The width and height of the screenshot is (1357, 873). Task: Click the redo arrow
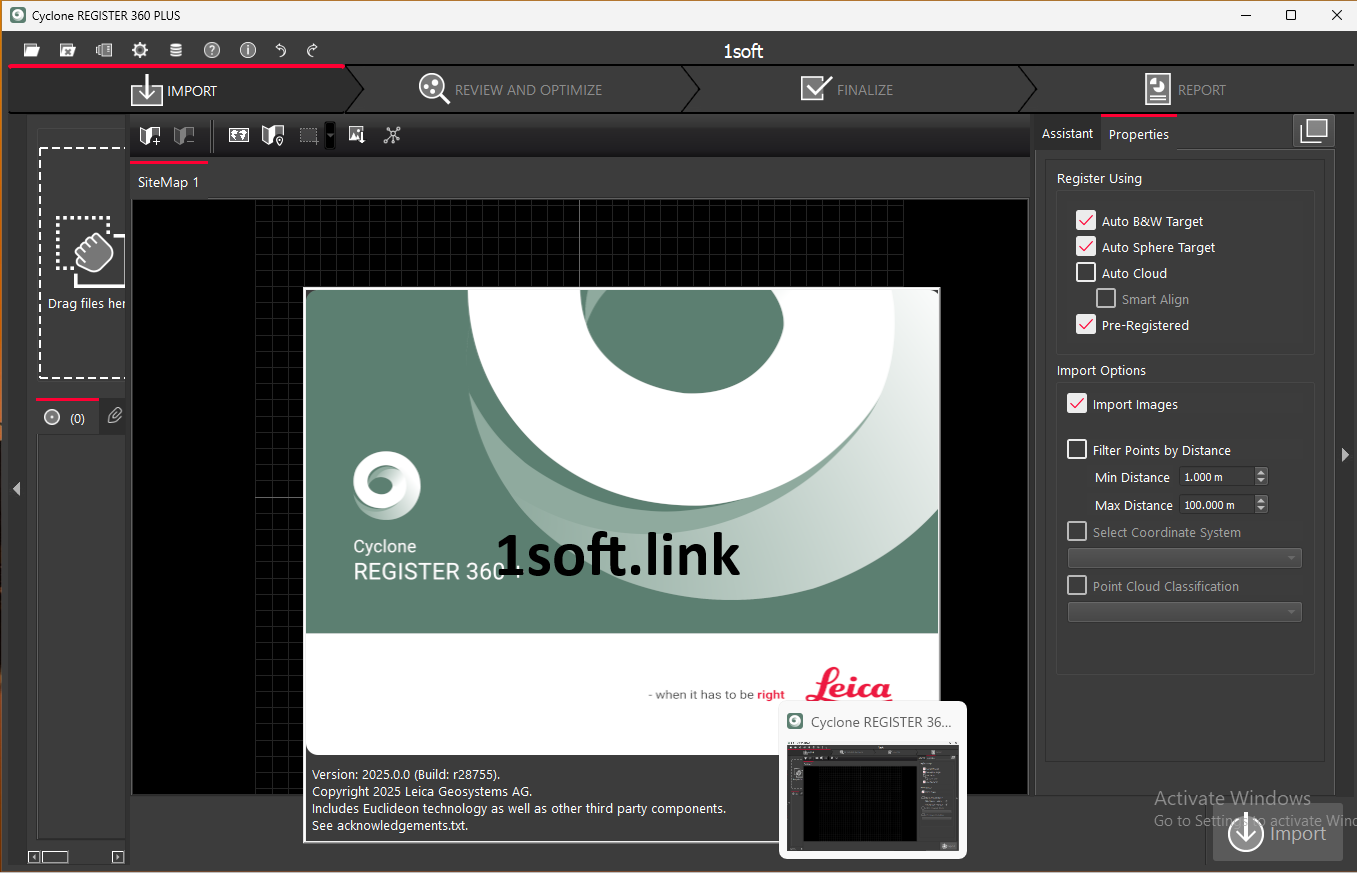(x=312, y=50)
